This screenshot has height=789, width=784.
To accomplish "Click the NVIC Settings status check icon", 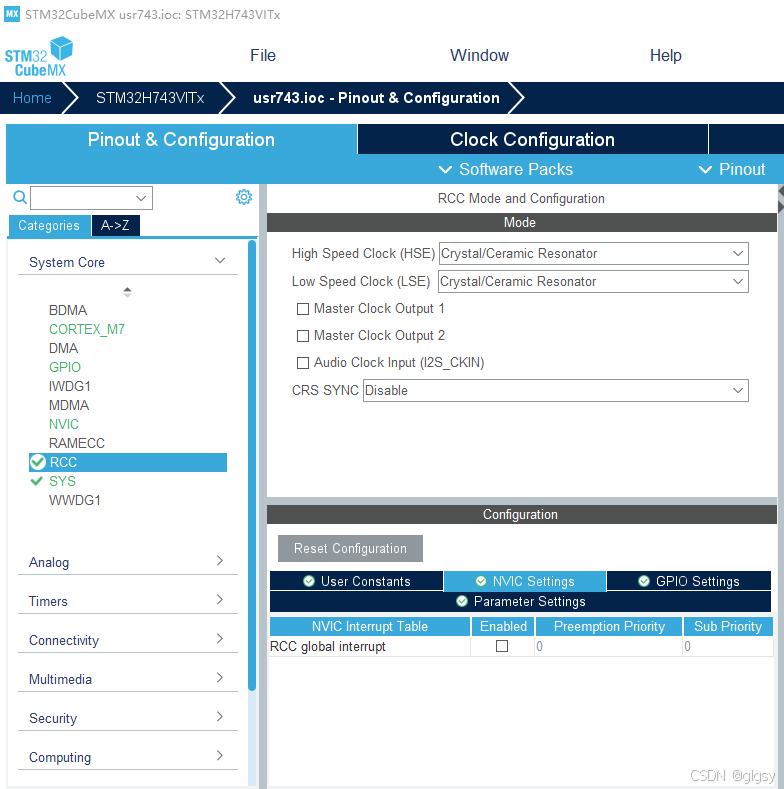I will (481, 581).
